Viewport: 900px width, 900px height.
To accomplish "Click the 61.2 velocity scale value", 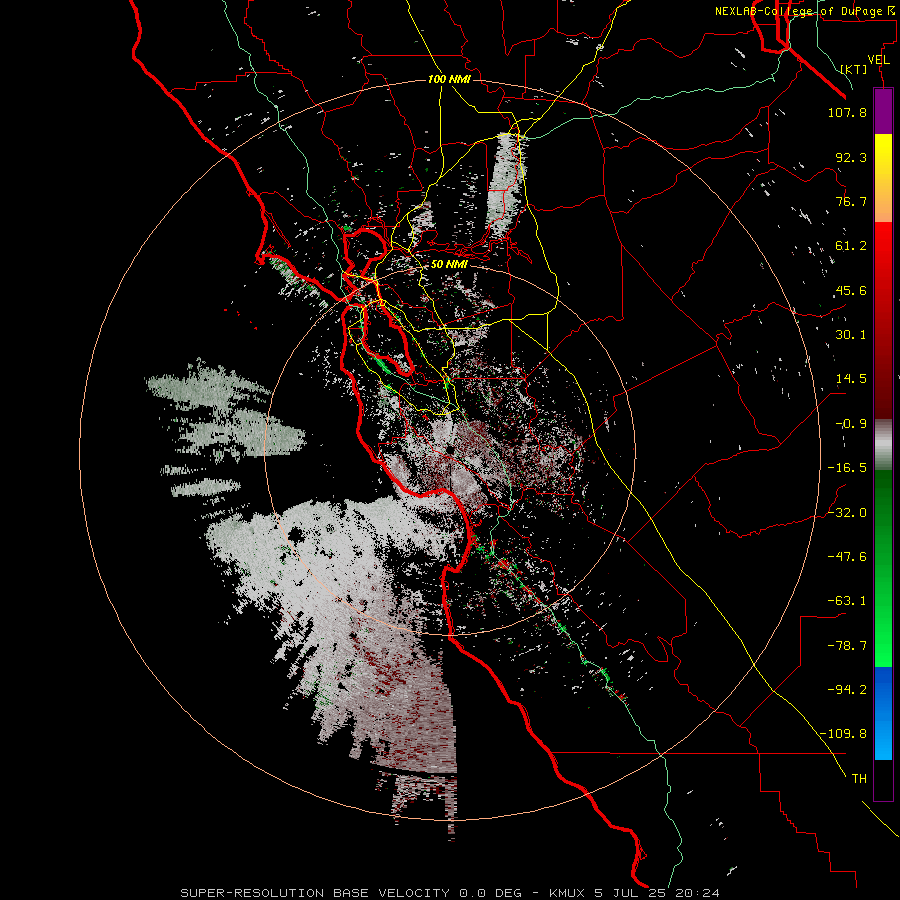I will pos(851,246).
